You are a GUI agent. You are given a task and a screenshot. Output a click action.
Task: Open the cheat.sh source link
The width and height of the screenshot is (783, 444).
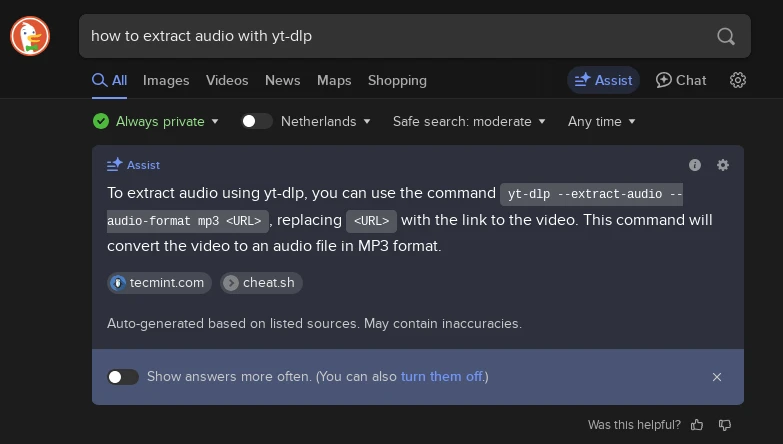(261, 283)
